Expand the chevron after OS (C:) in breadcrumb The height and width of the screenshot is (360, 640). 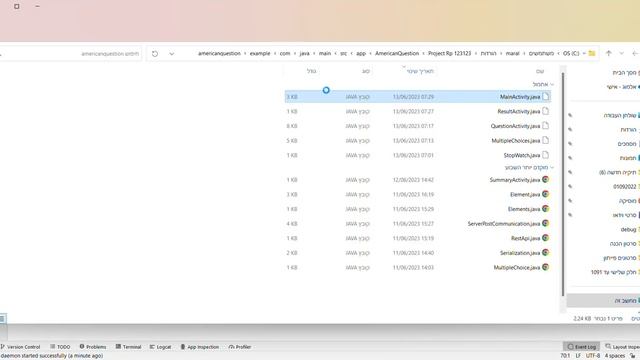pyautogui.click(x=558, y=53)
